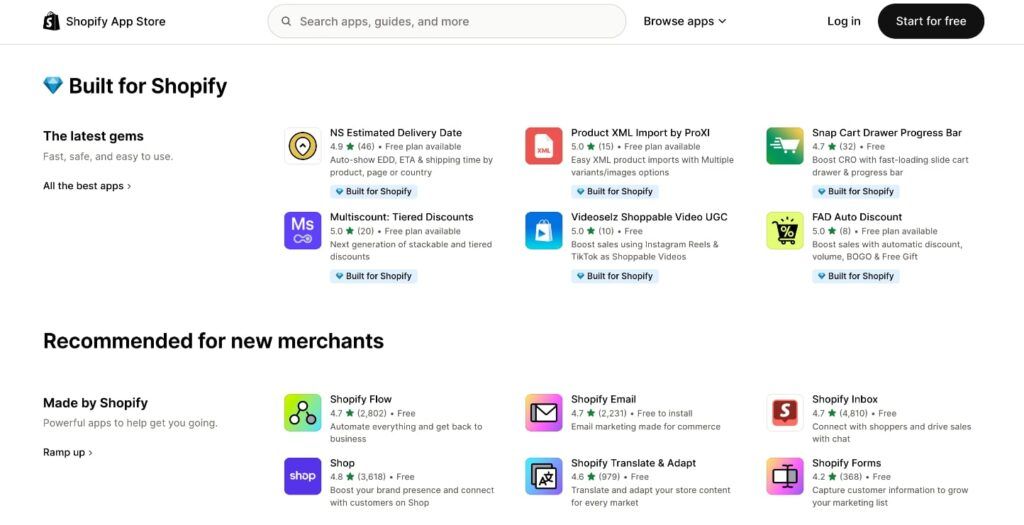Open the purple Shop app icon
1024x525 pixels.
302,476
